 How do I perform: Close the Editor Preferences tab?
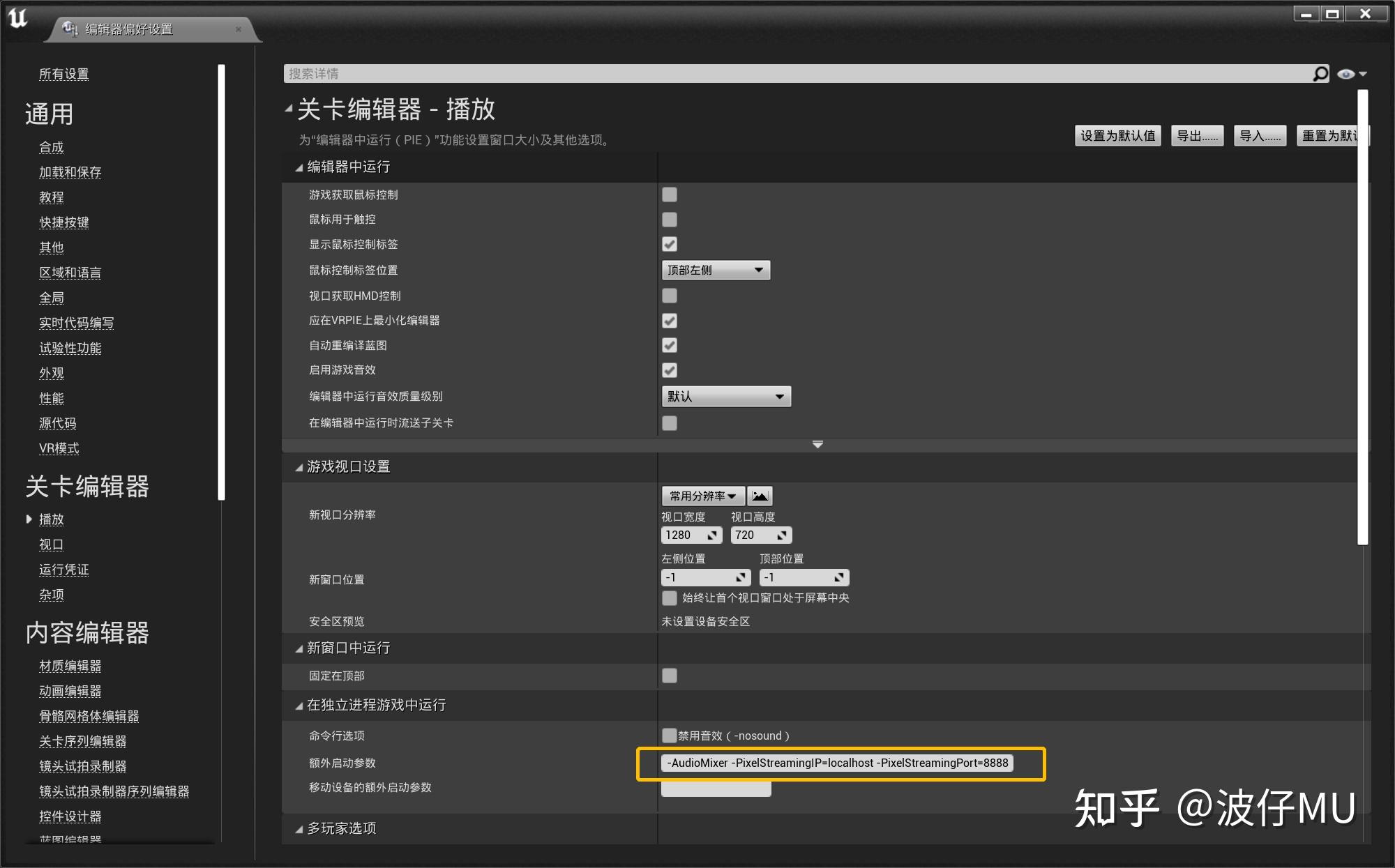239,29
